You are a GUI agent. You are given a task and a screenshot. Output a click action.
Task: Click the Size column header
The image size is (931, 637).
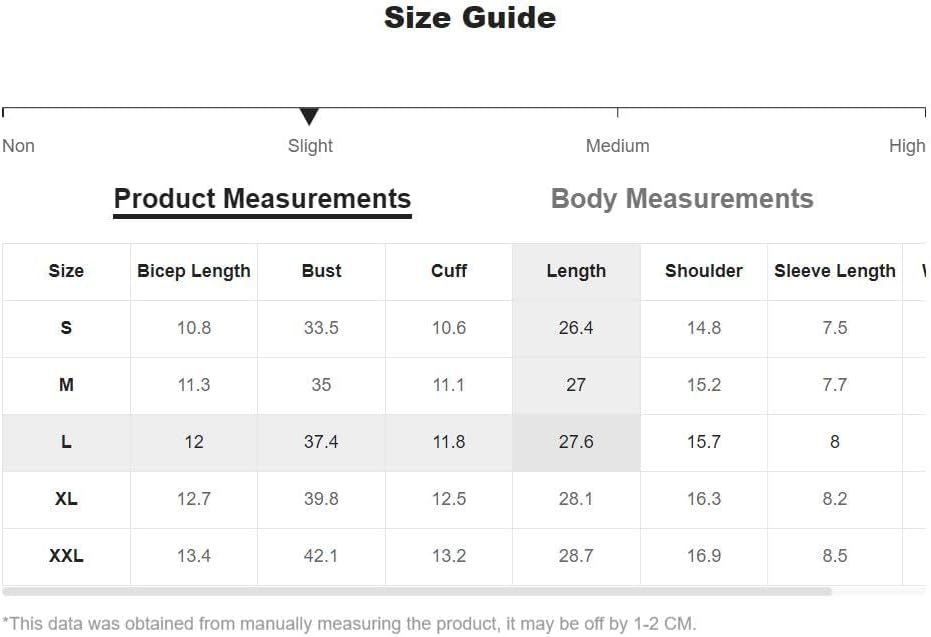point(66,271)
